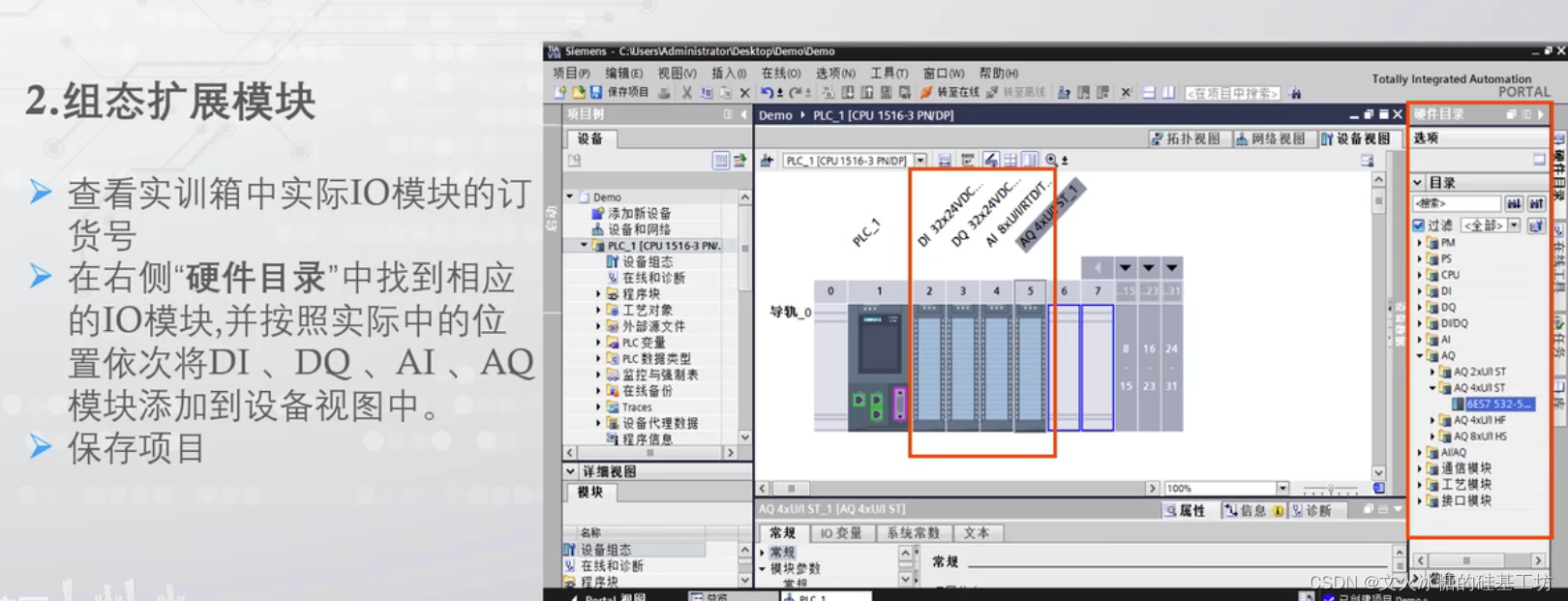Image resolution: width=1568 pixels, height=601 pixels.
Task: Click the save project disk icon
Action: (596, 93)
